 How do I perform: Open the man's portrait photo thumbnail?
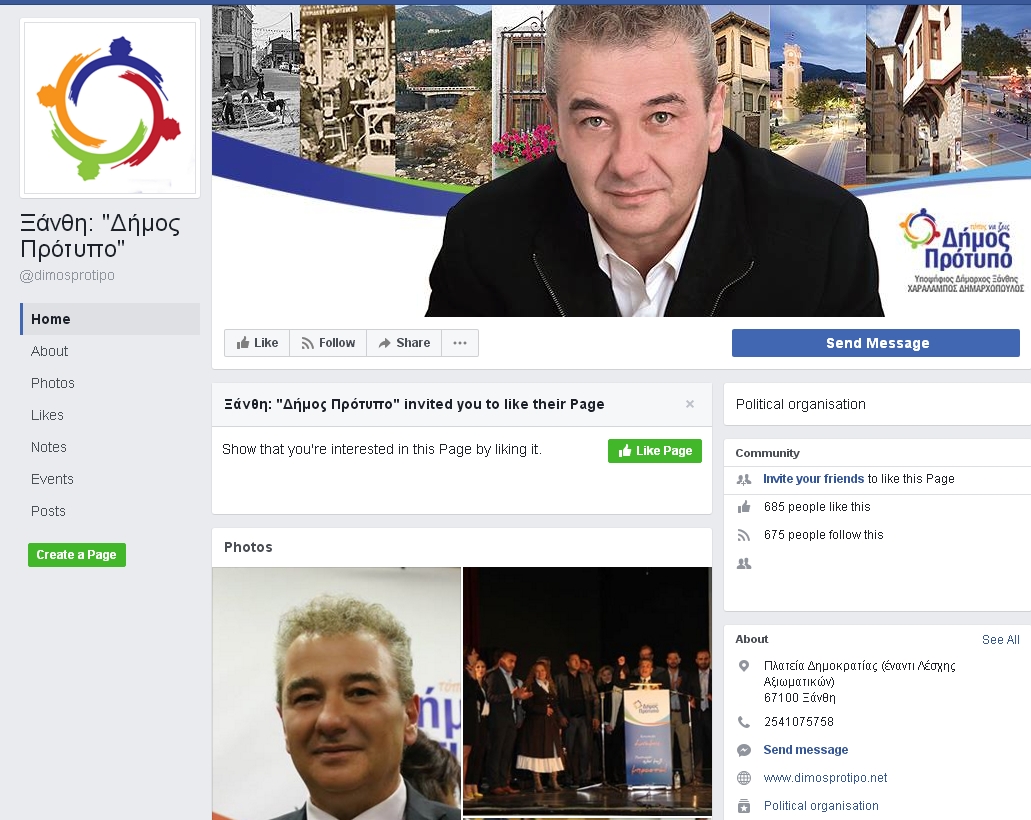pos(337,693)
